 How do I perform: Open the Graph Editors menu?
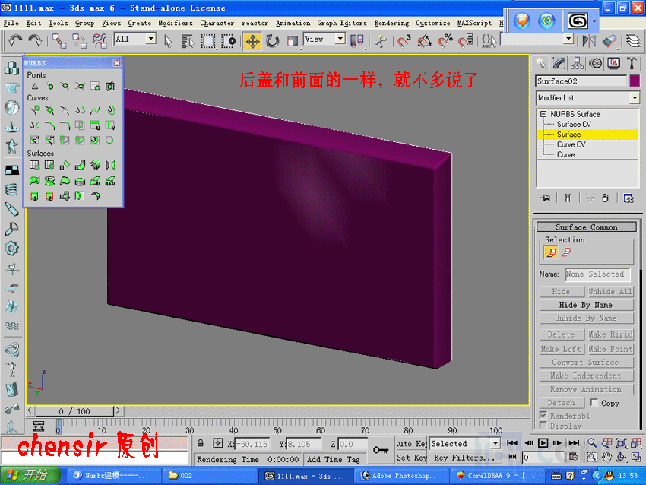(342, 23)
